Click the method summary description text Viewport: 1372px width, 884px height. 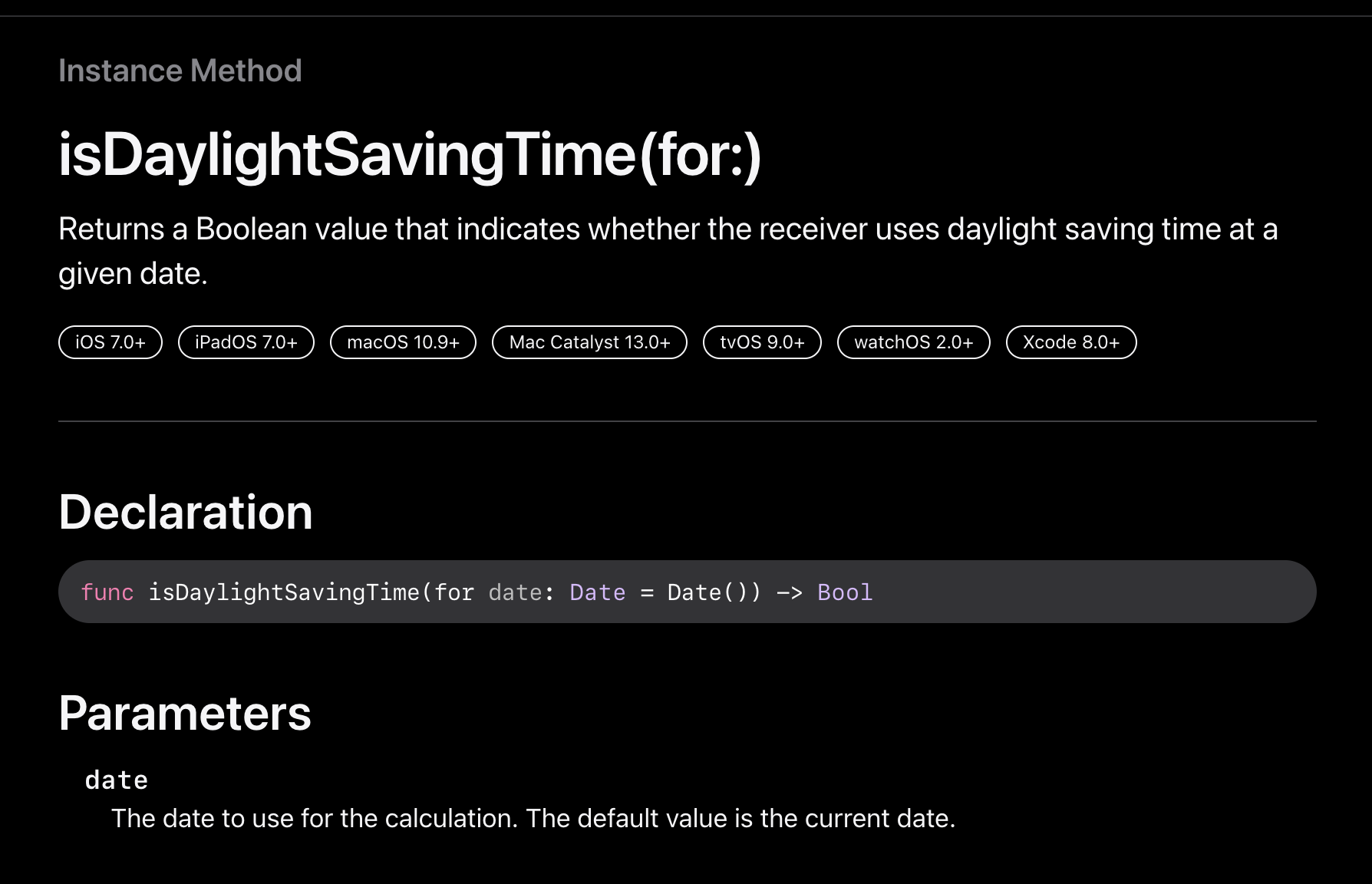(668, 251)
